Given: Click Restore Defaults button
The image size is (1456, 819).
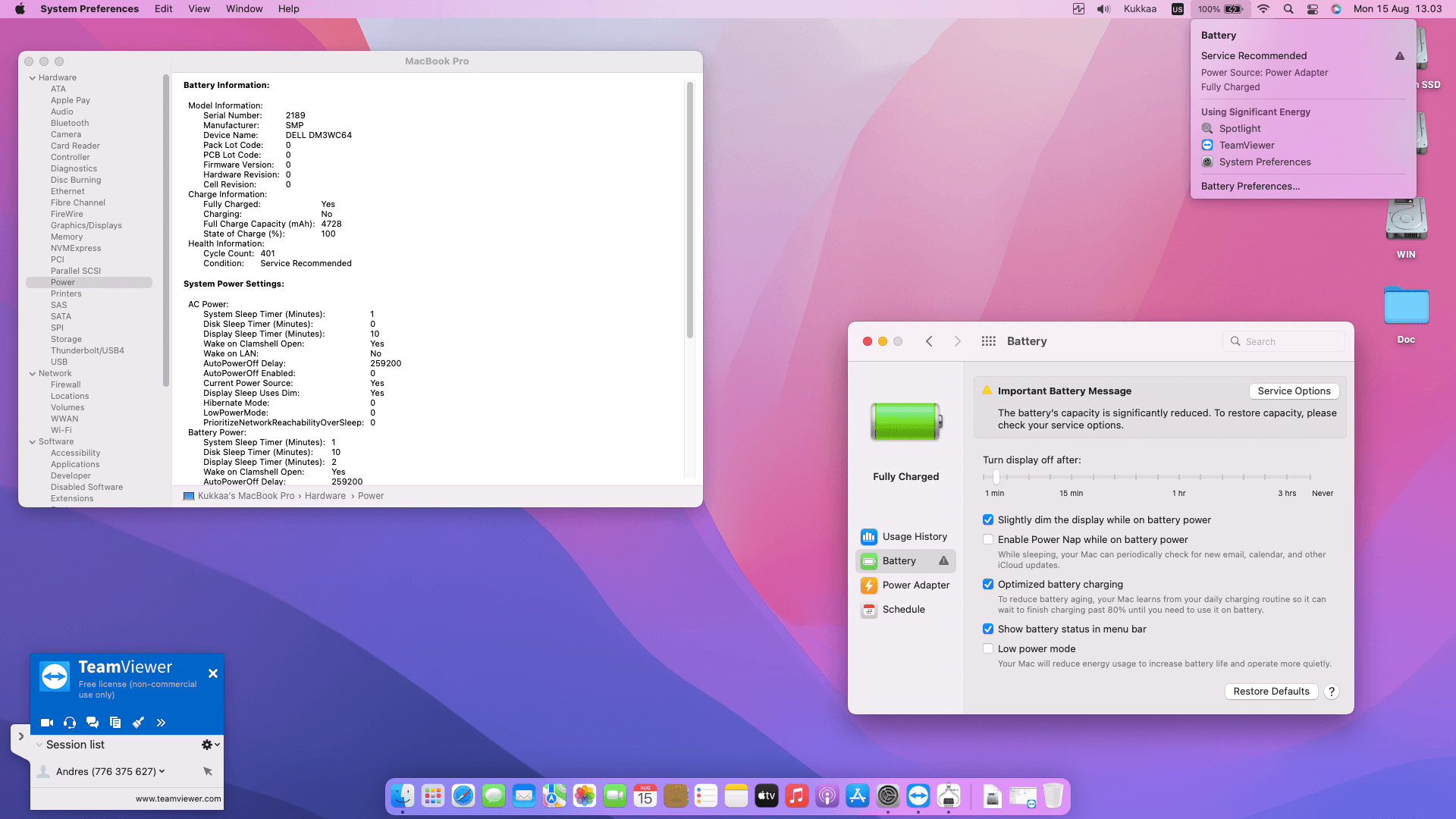Looking at the screenshot, I should point(1271,692).
